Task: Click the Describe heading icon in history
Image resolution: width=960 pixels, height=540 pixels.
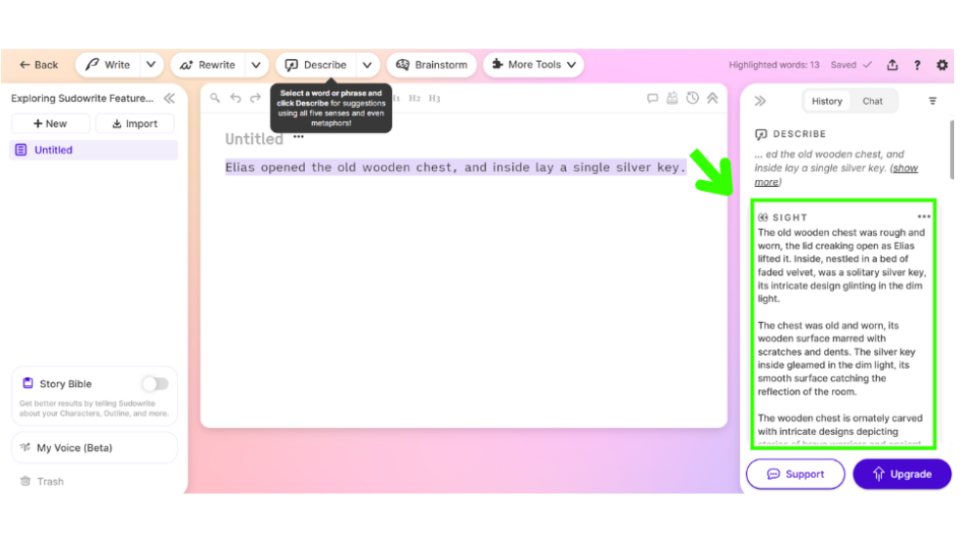Action: point(761,134)
